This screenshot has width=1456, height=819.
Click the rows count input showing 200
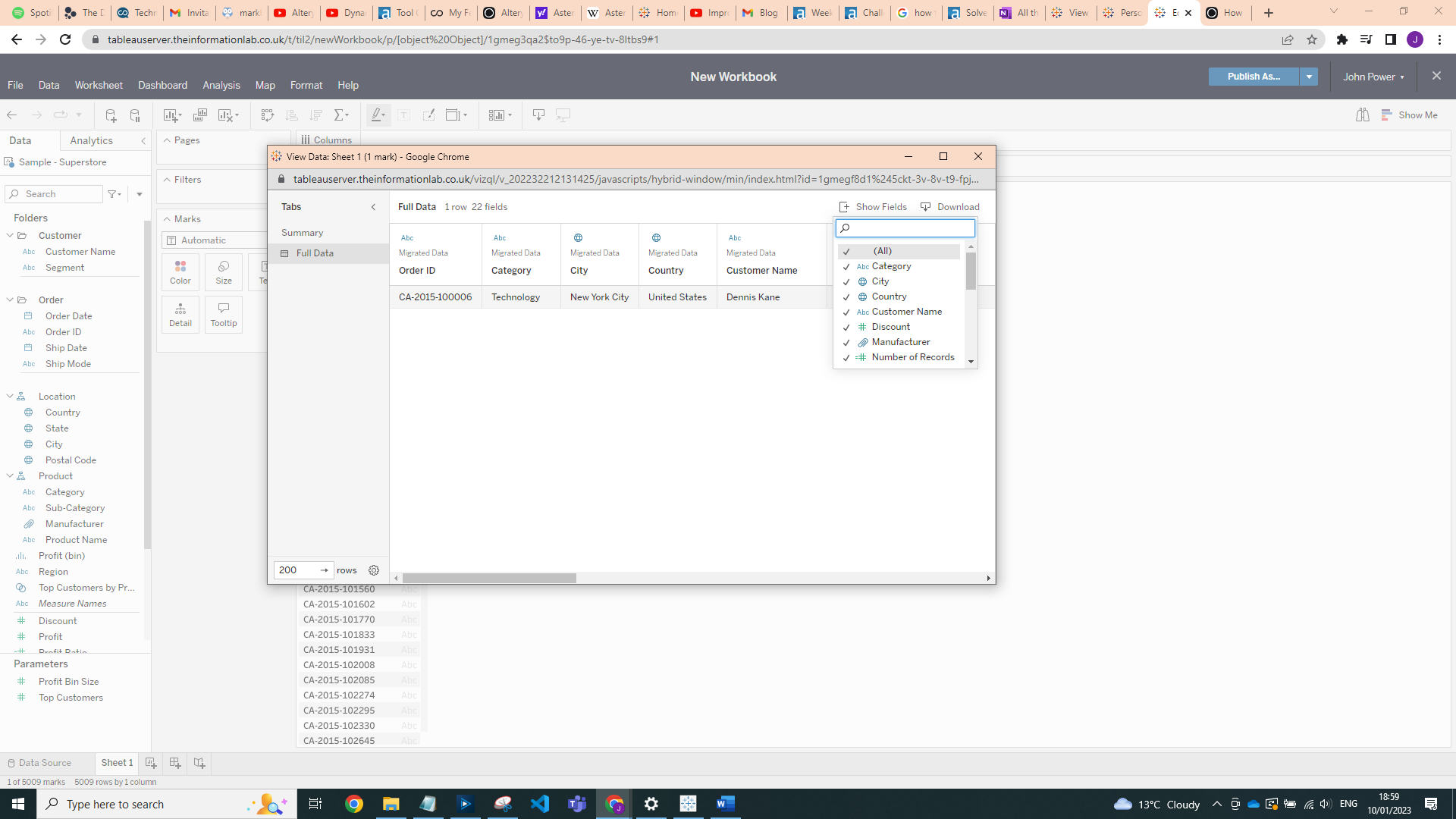pos(303,570)
